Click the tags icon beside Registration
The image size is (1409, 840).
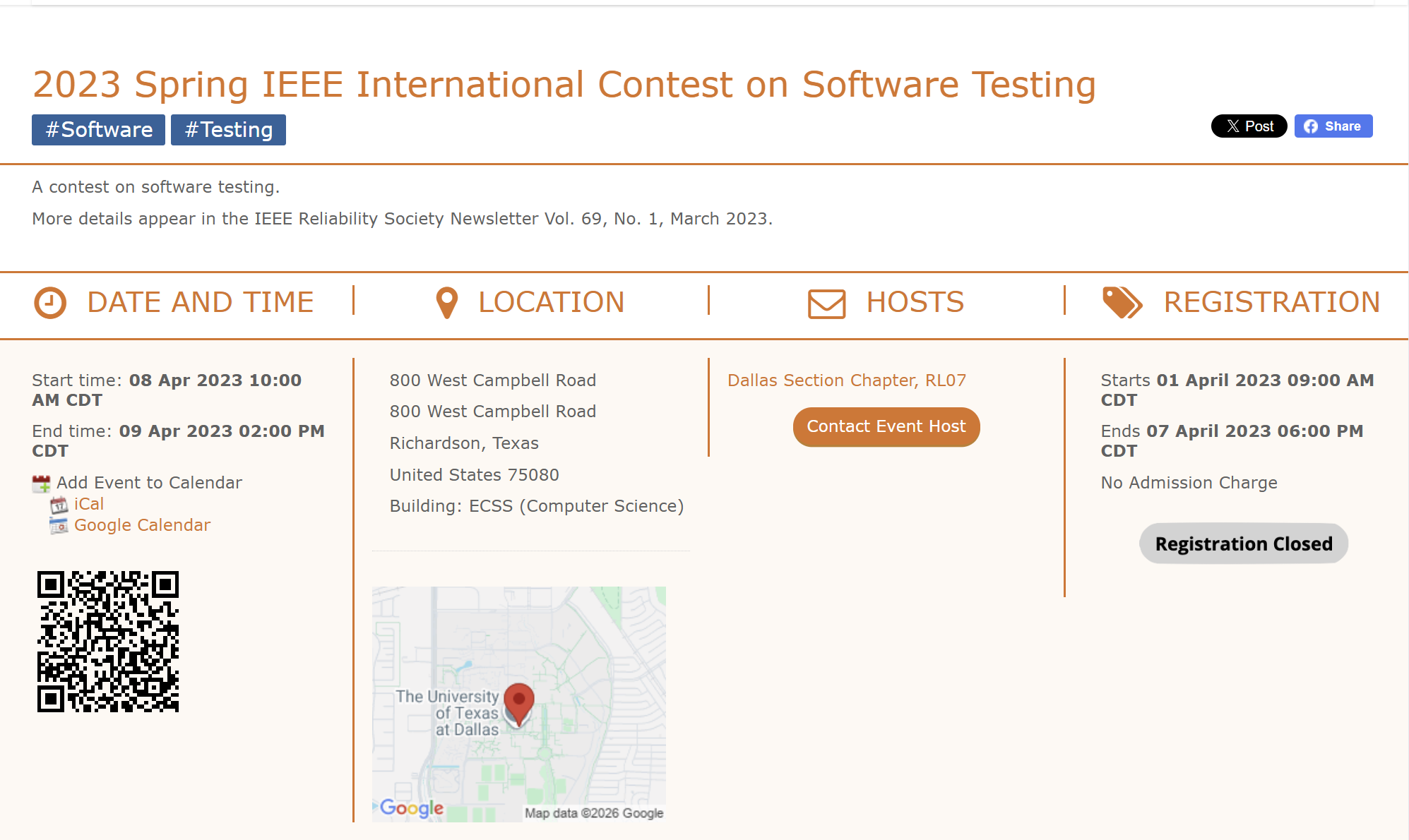click(1122, 303)
